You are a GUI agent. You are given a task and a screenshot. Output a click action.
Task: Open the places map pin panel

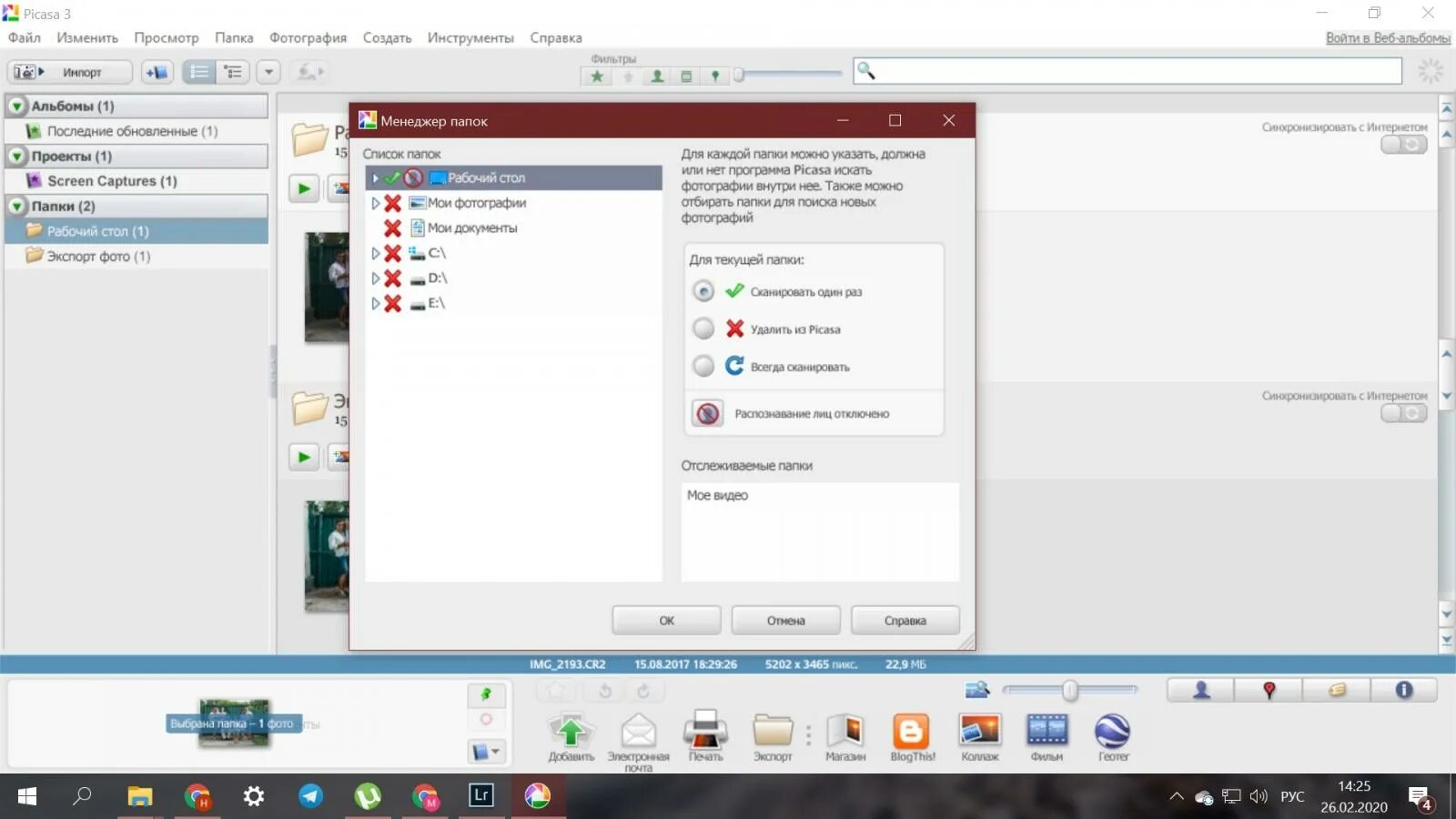tap(1269, 691)
